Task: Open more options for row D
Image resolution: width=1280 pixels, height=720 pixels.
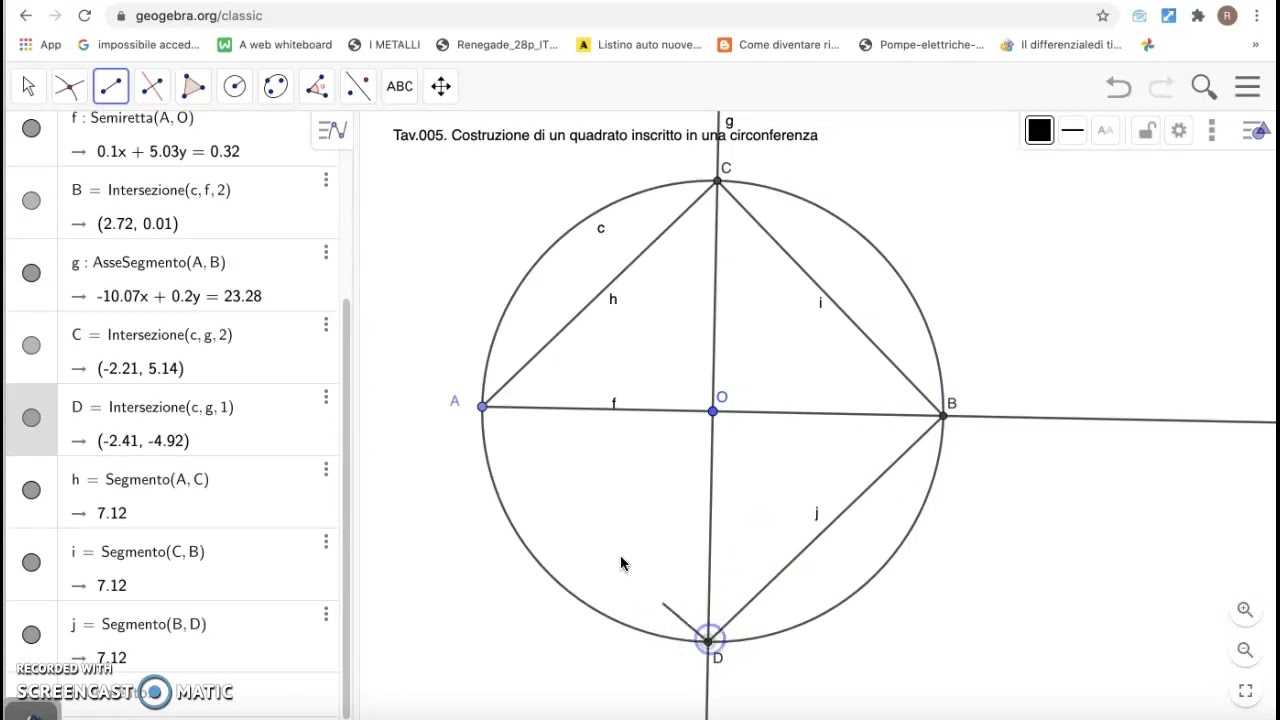Action: coord(325,397)
